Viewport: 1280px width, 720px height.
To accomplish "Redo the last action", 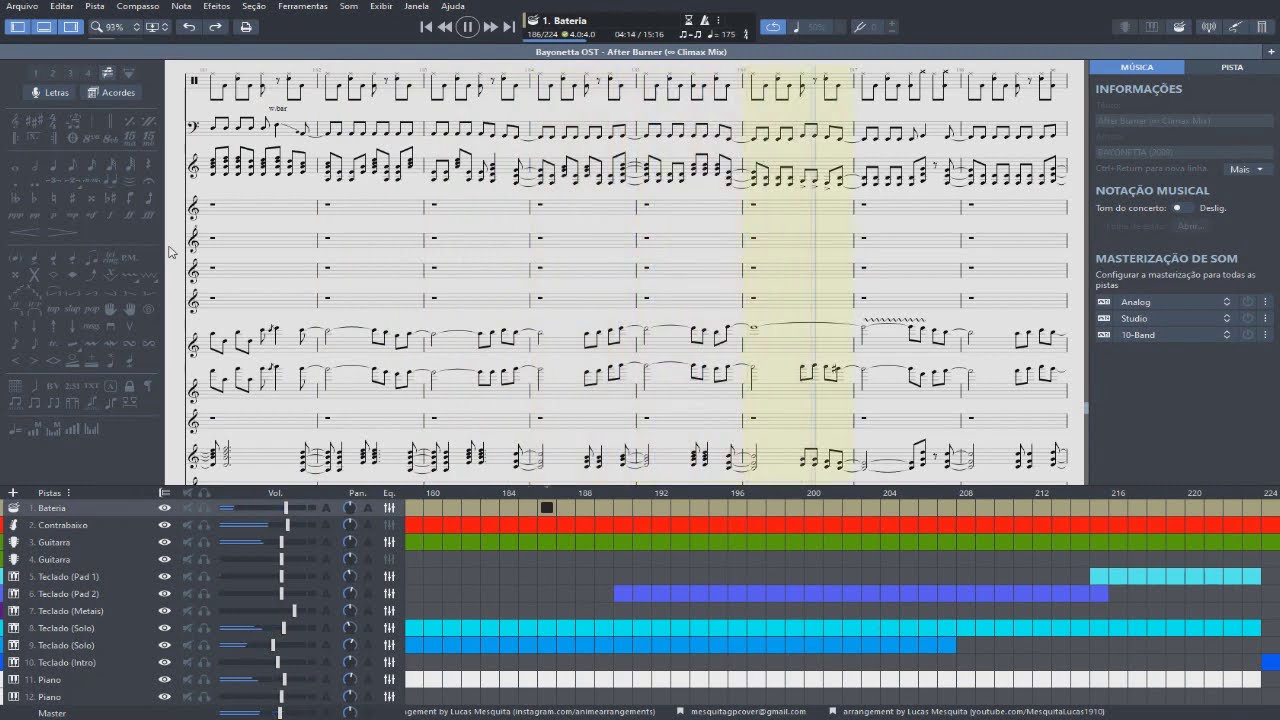I will click(215, 27).
